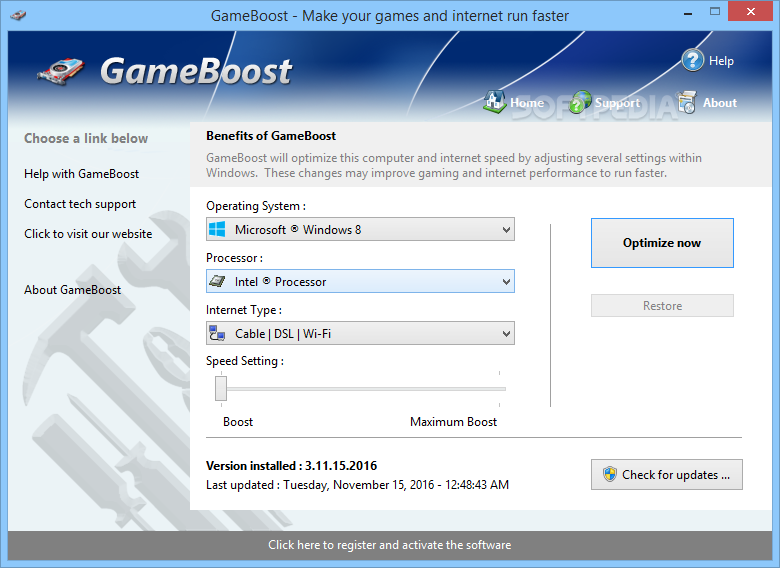The width and height of the screenshot is (780, 568).
Task: Open Contact tech support link
Action: pyautogui.click(x=80, y=204)
